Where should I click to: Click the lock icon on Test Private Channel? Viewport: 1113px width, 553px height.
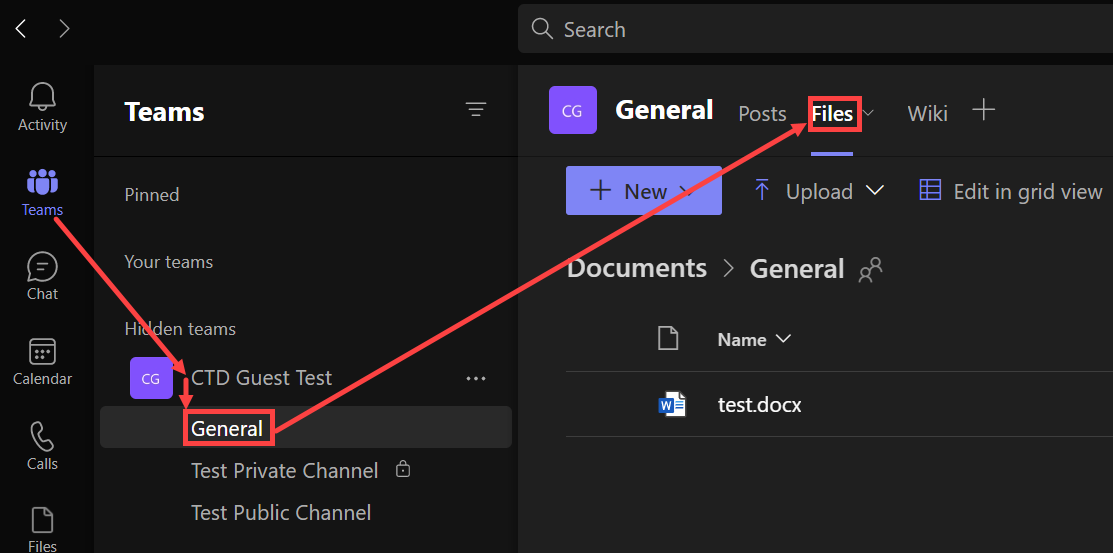click(403, 469)
